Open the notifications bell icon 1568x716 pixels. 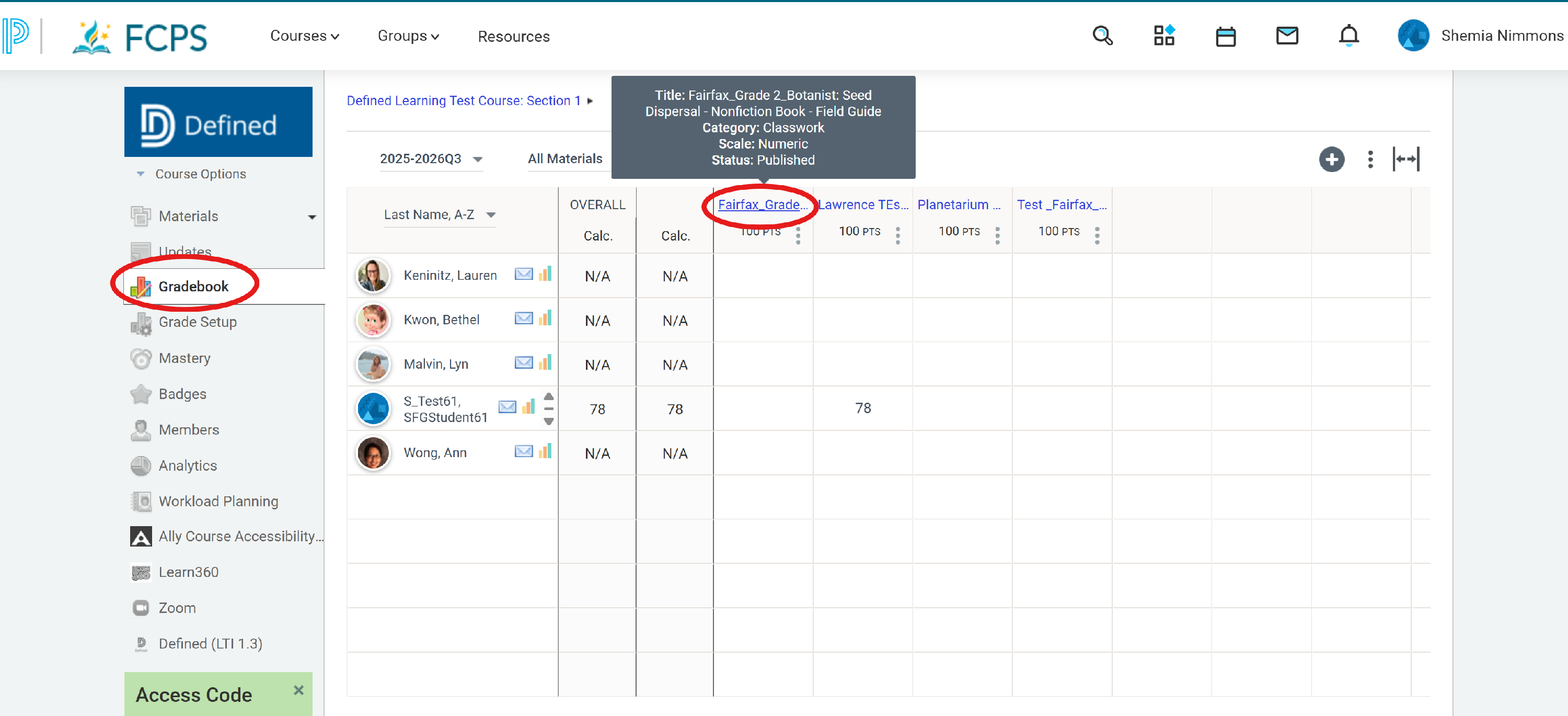[1348, 36]
